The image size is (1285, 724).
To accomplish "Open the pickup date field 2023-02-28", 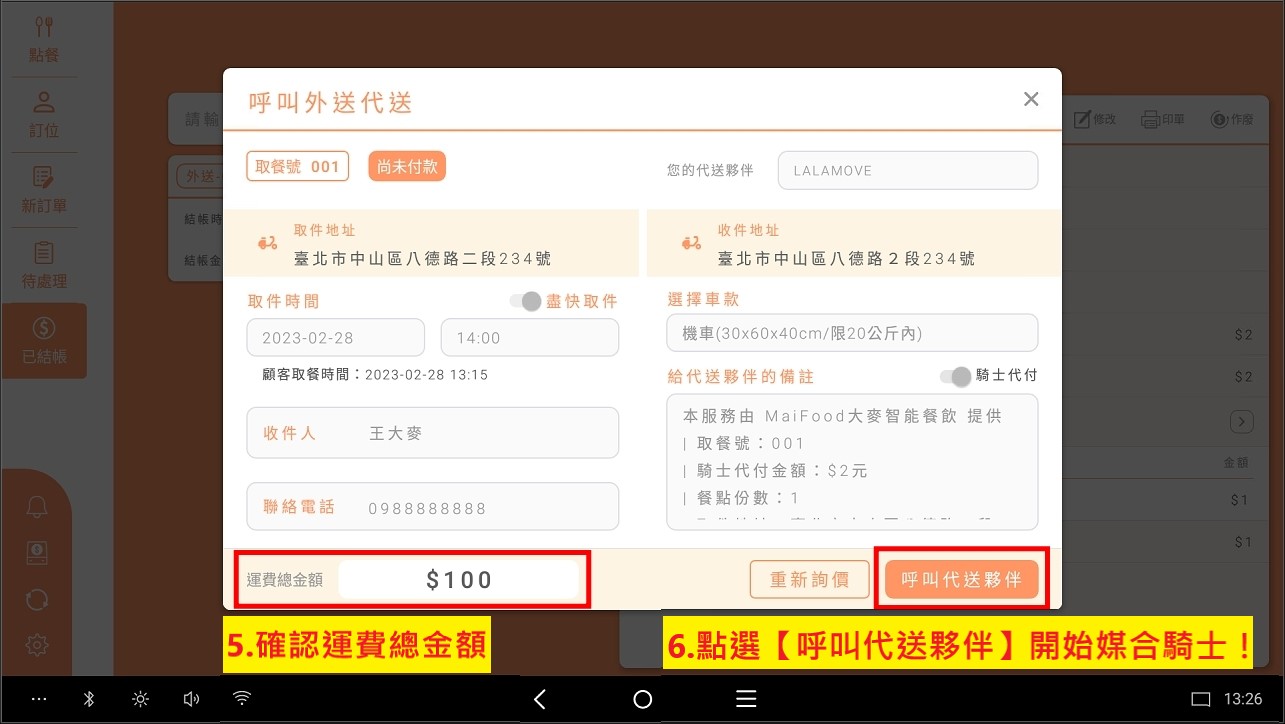I will coord(335,338).
